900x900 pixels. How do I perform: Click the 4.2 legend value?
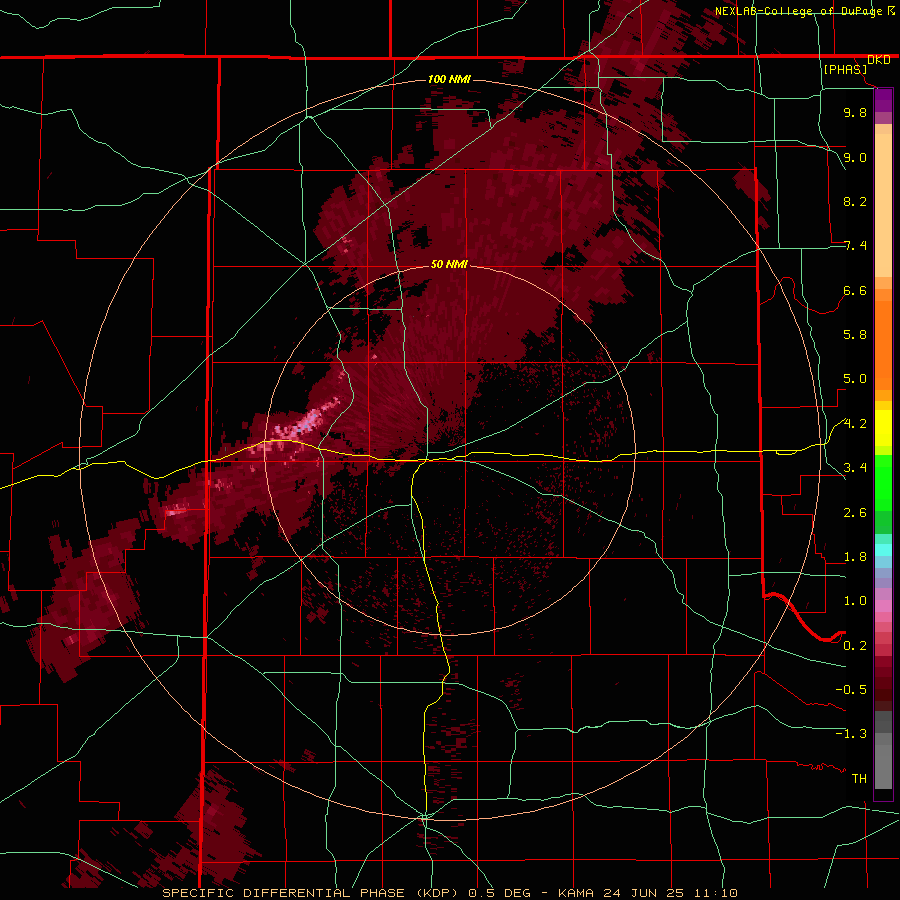pos(855,424)
